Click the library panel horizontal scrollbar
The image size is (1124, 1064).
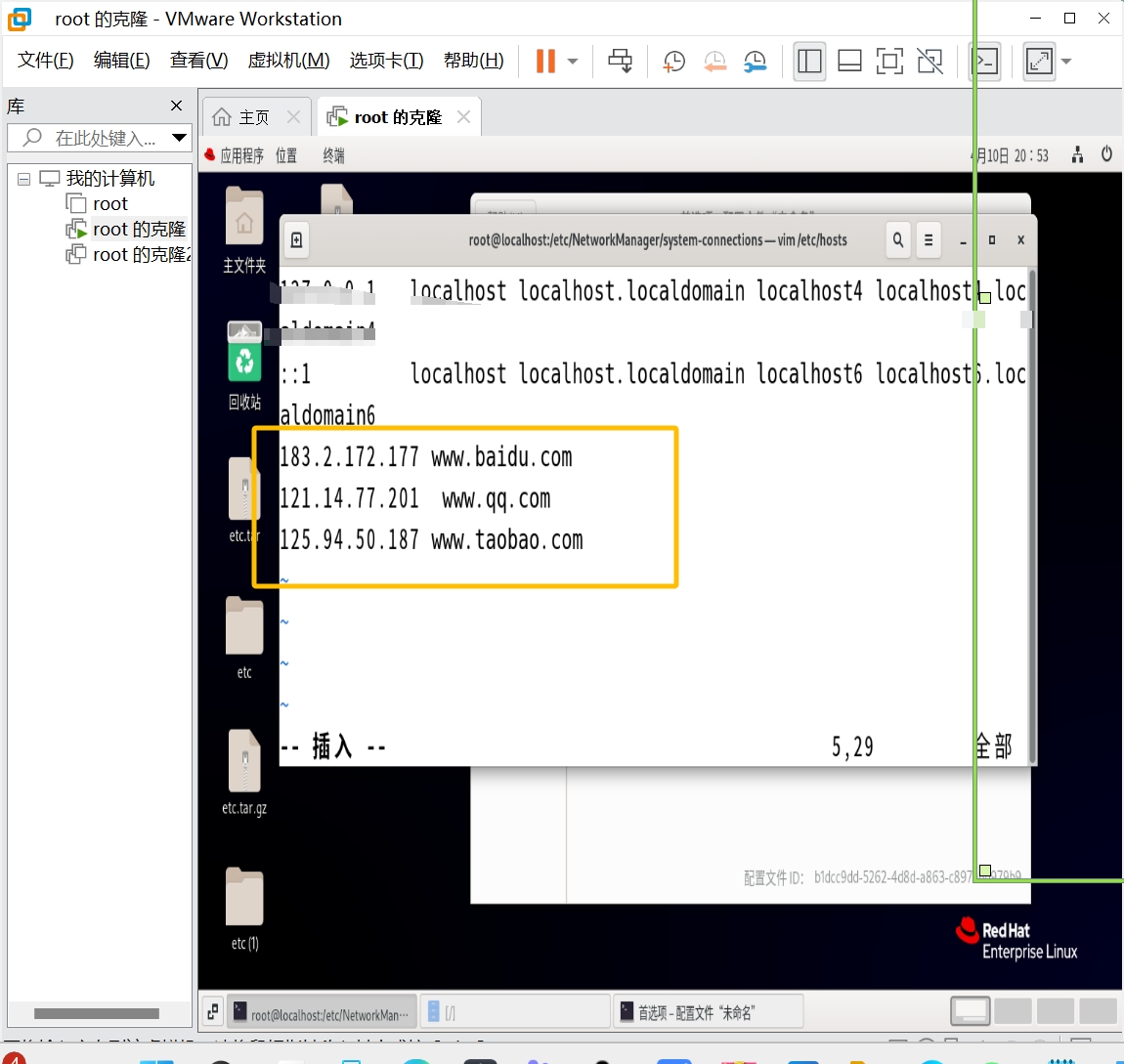tap(97, 1013)
